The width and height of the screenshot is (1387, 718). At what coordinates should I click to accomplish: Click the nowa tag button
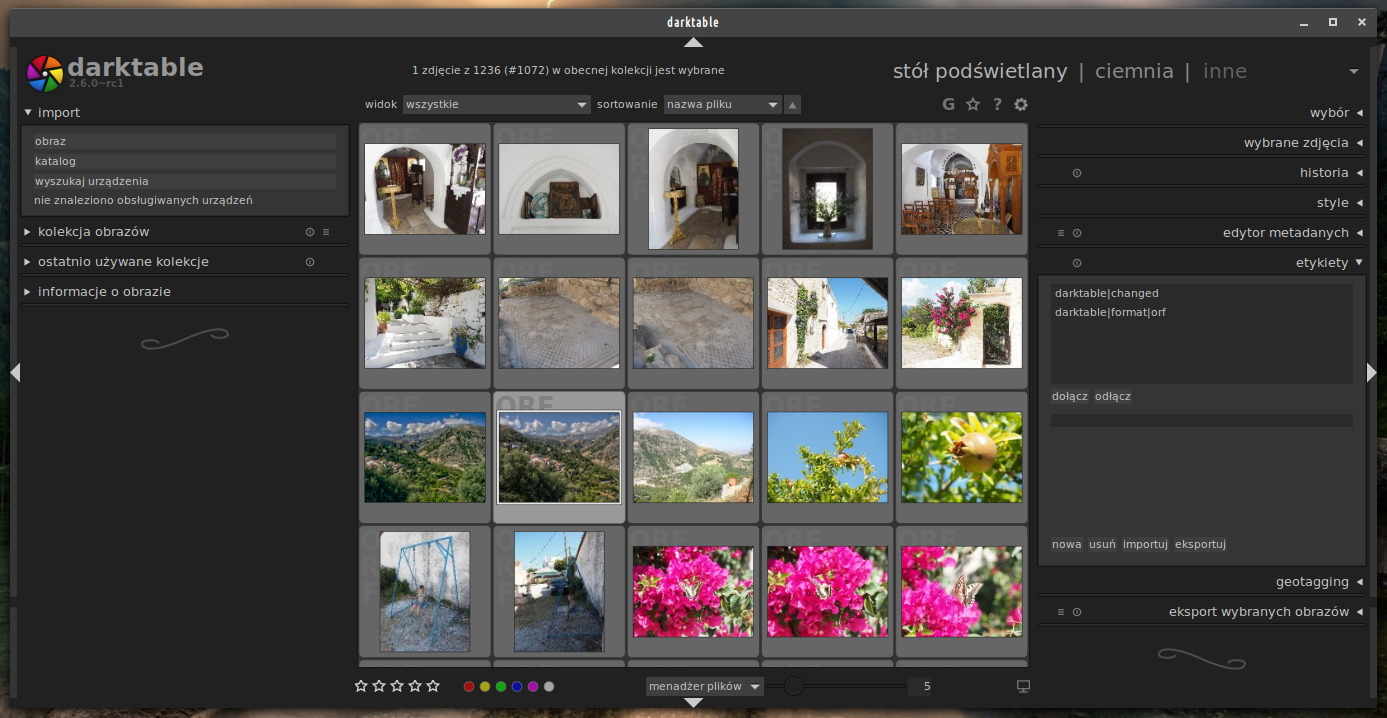tap(1067, 544)
